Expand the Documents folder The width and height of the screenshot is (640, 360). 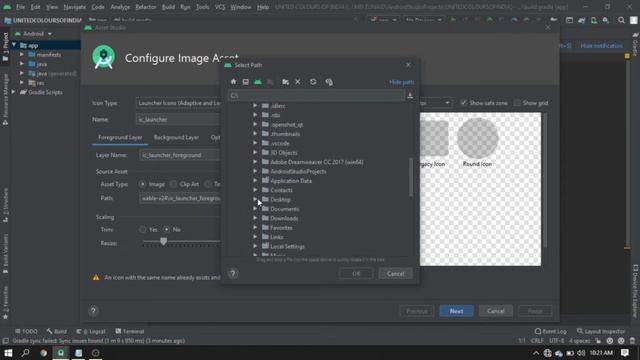coord(255,209)
